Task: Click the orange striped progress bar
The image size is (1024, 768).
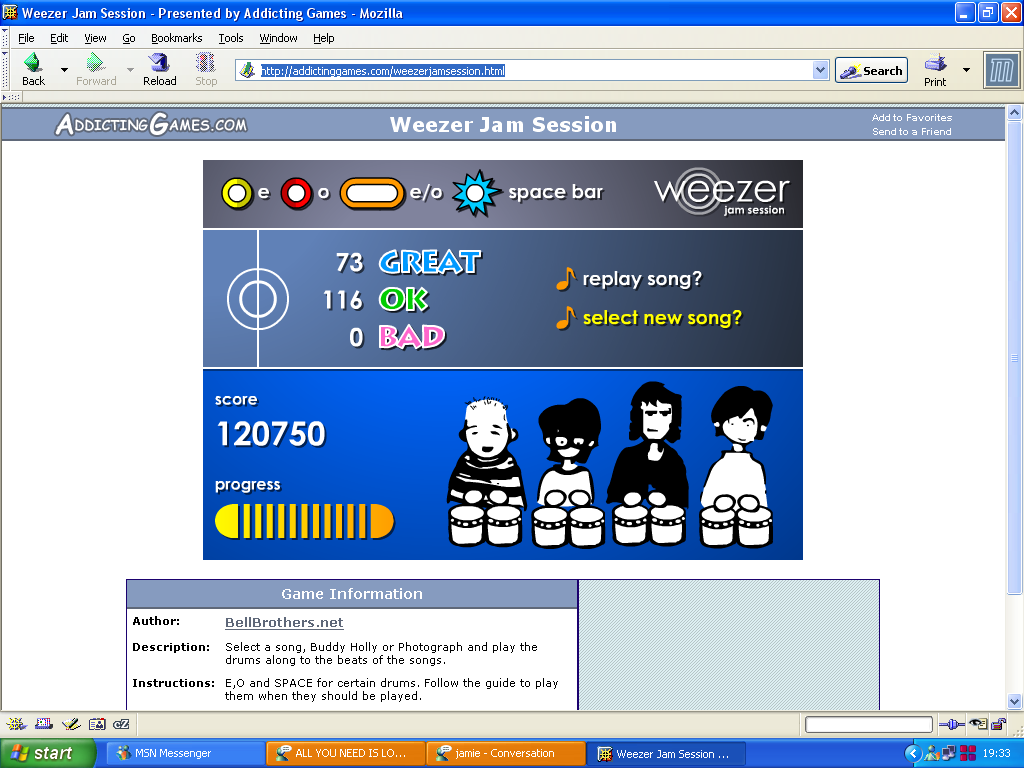Action: click(303, 521)
